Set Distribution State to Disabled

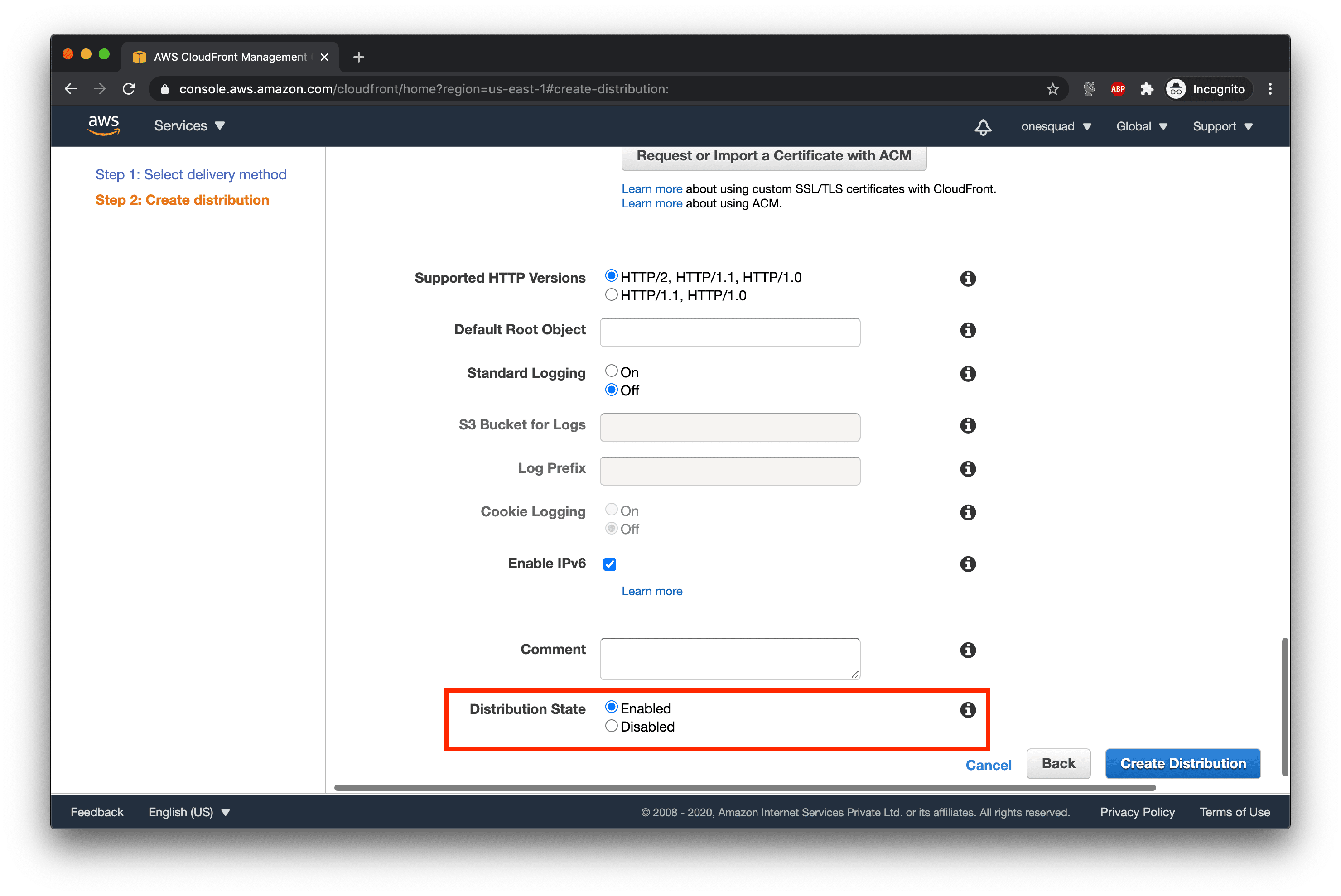click(611, 726)
